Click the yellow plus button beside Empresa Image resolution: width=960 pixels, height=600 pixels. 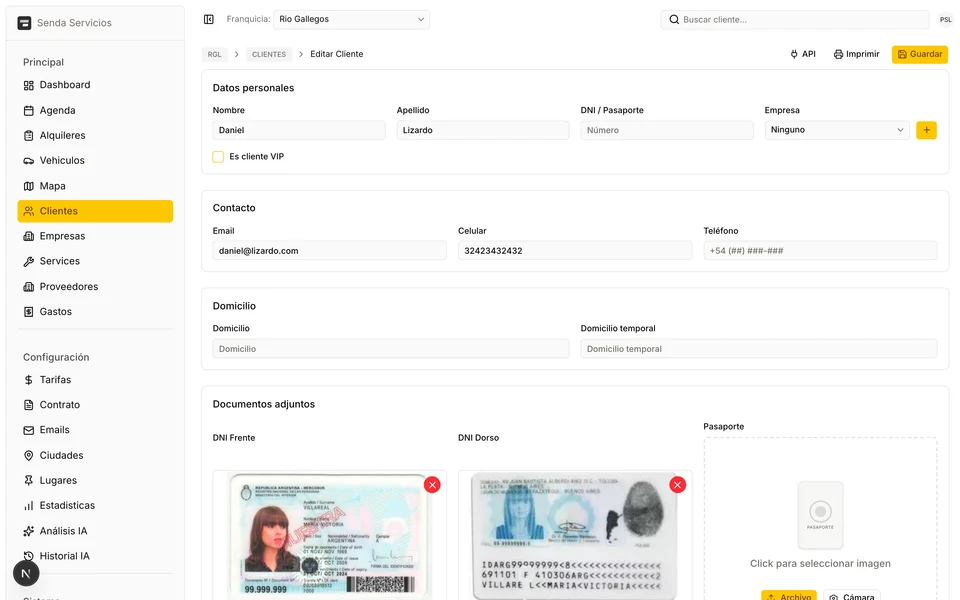tap(926, 130)
